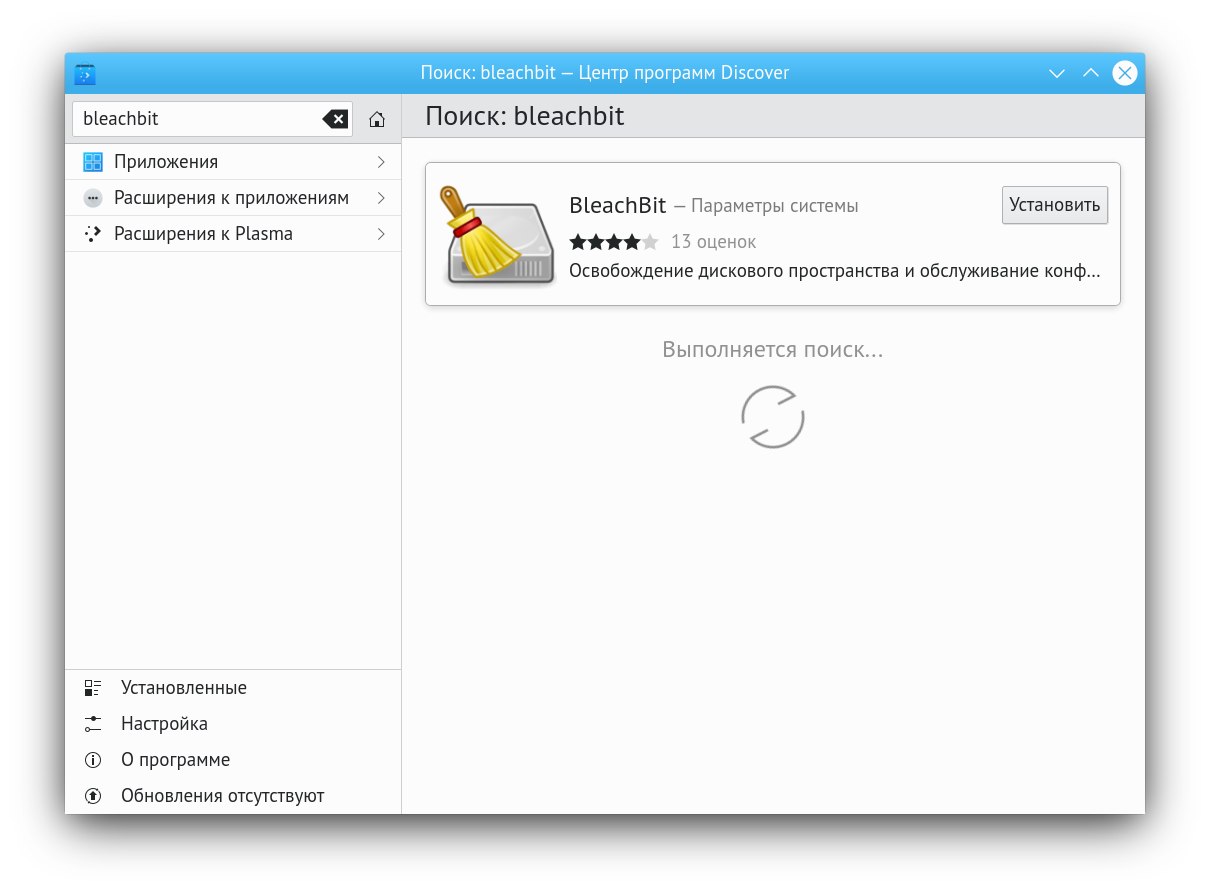
Task: Click the Plasma add-ons icon
Action: (93, 234)
